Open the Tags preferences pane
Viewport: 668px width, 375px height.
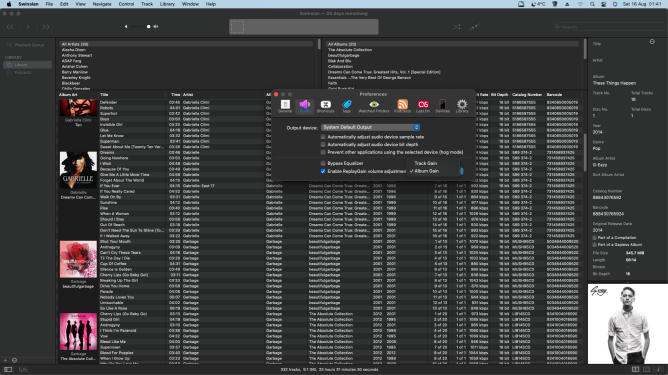click(x=346, y=106)
